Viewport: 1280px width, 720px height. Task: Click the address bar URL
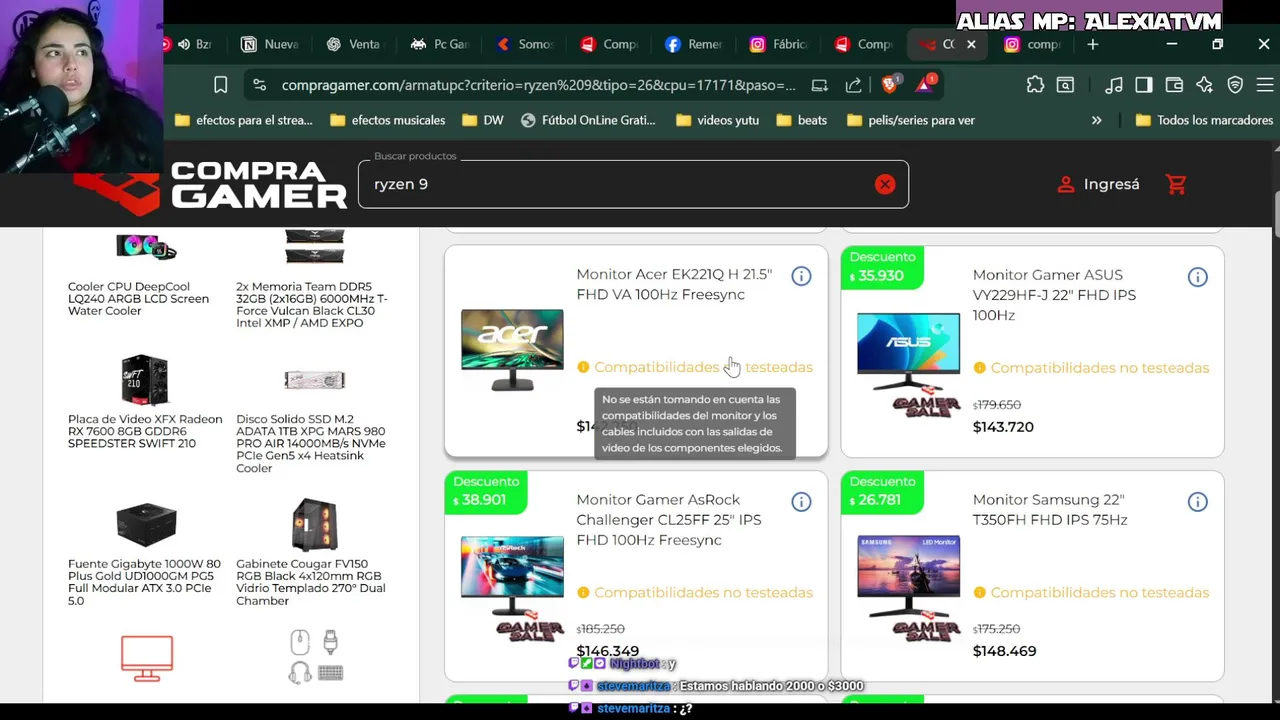(538, 85)
